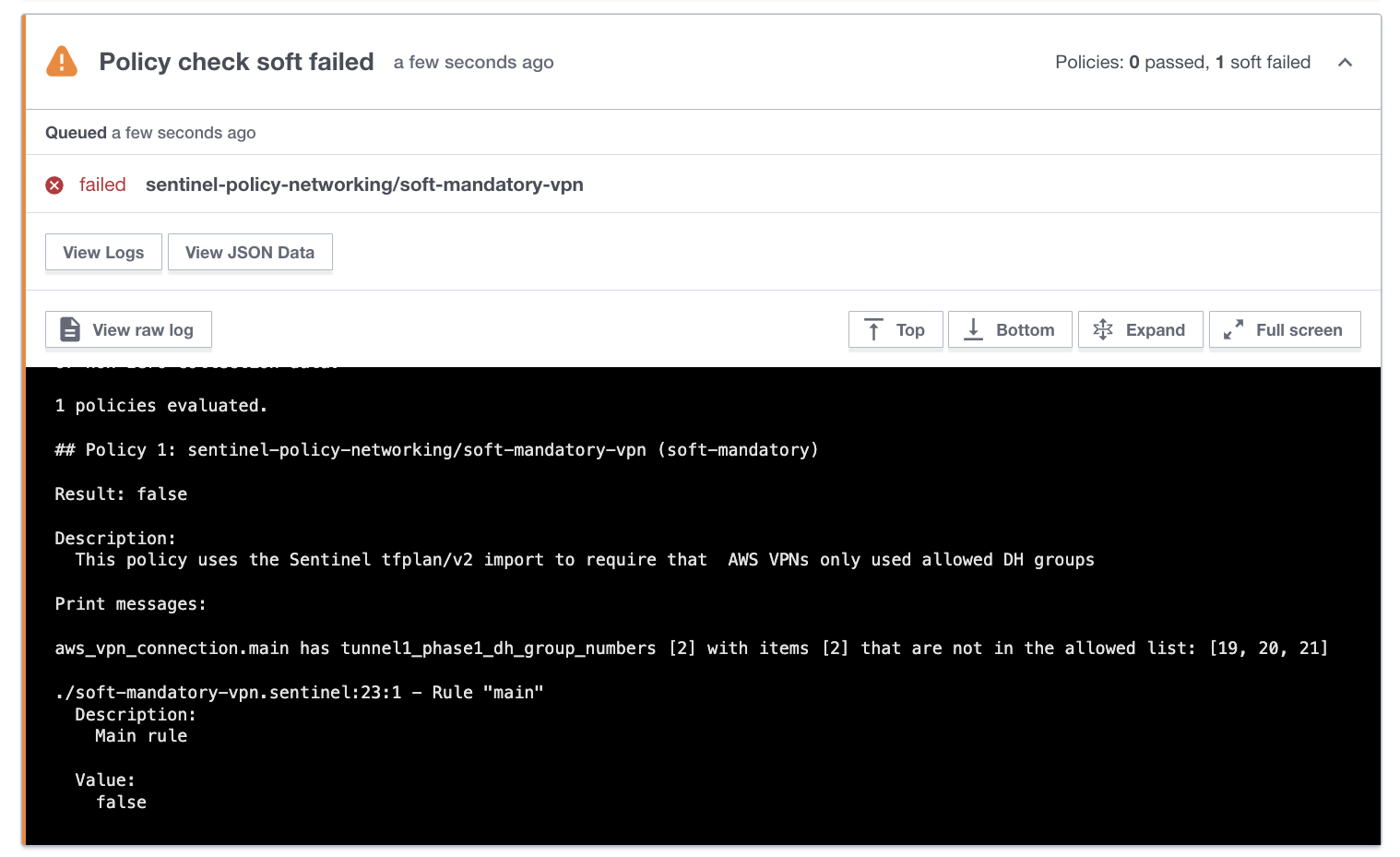Viewport: 1400px width, 857px height.
Task: Select the Result: false log line
Action: pyautogui.click(x=121, y=494)
